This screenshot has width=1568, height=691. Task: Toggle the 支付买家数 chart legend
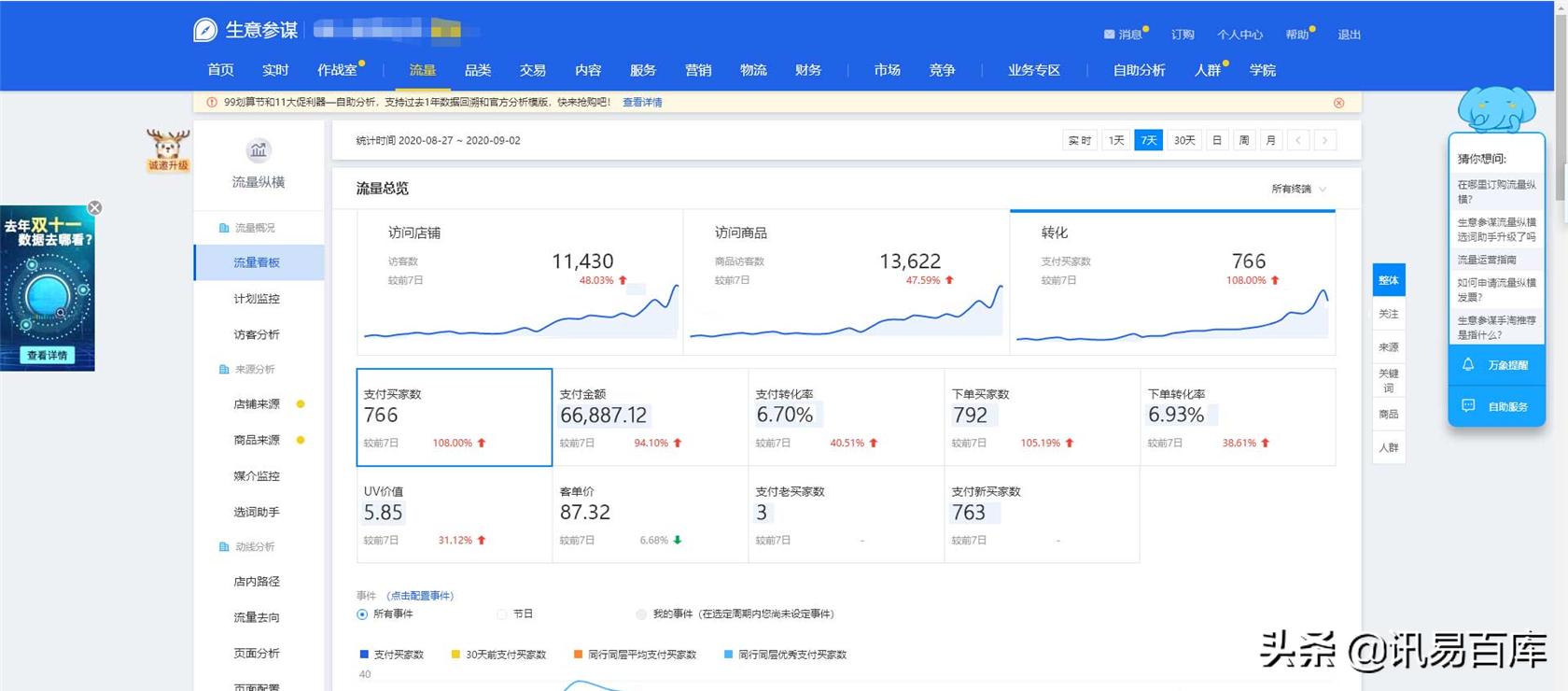click(x=392, y=655)
